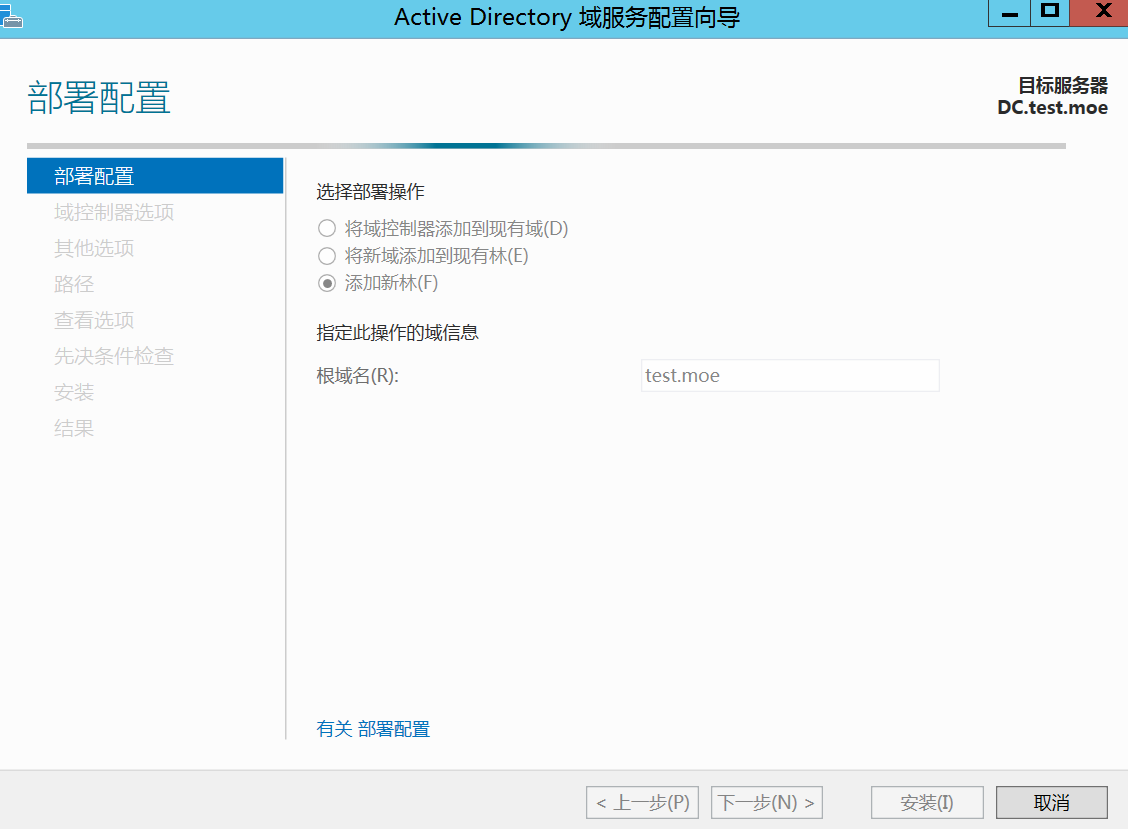Select 将域控制器添加到现有域(D) radio option
This screenshot has width=1128, height=829.
pos(327,229)
